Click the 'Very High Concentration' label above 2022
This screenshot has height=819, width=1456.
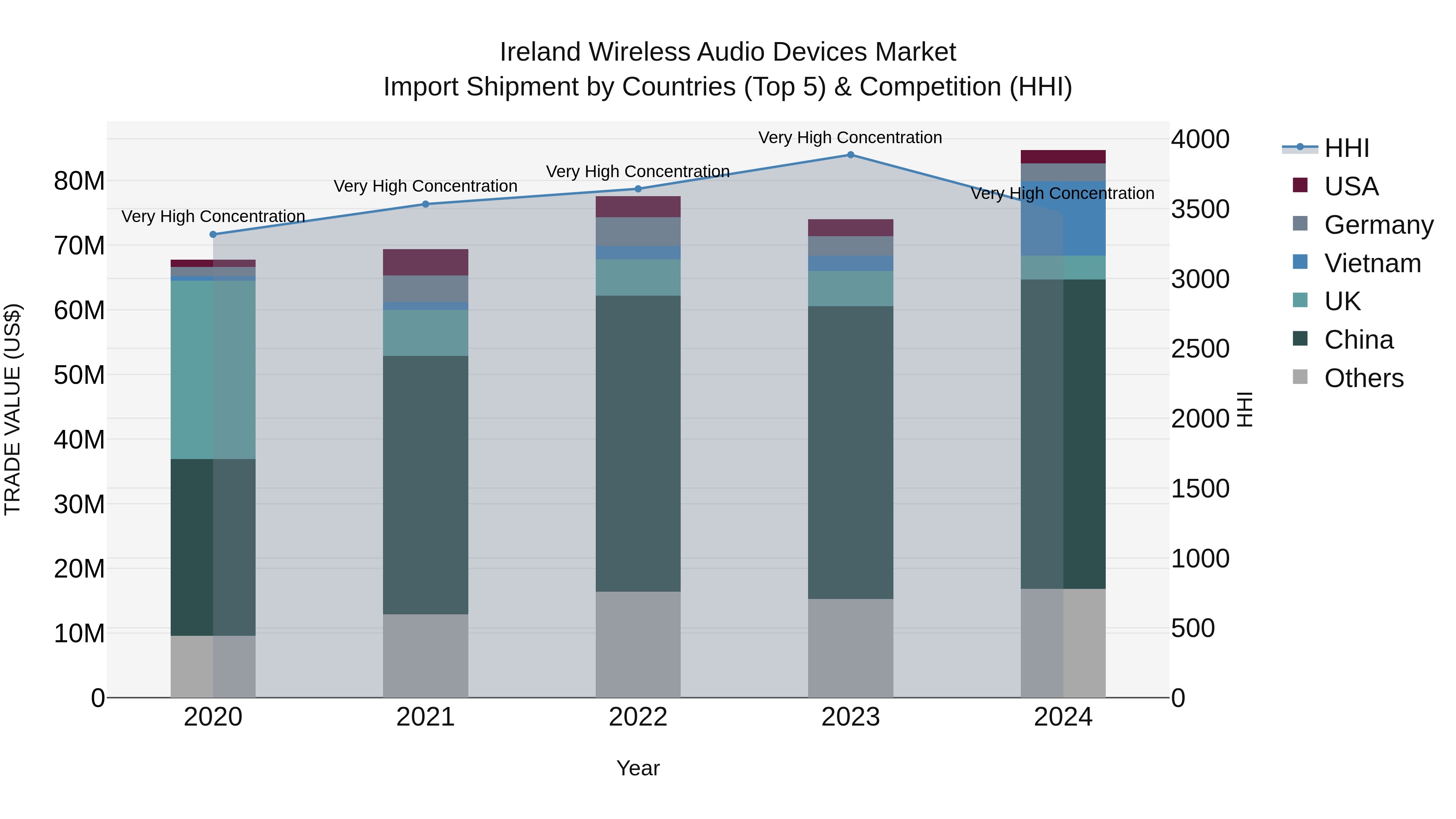coord(638,171)
